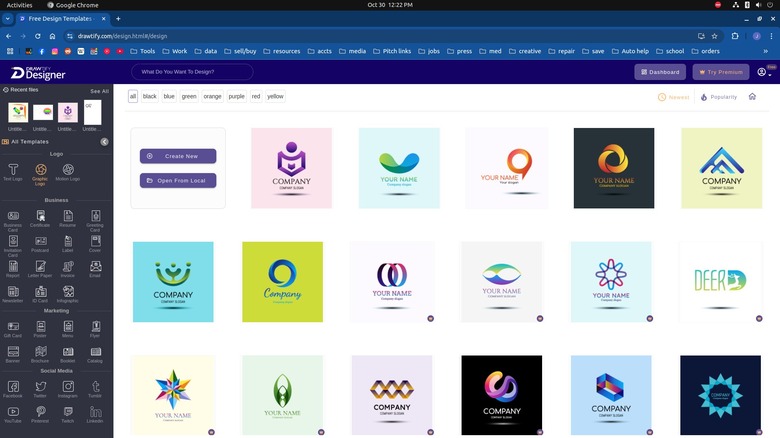
Task: Collapse the All Templates sidebar arrow
Action: coord(104,142)
